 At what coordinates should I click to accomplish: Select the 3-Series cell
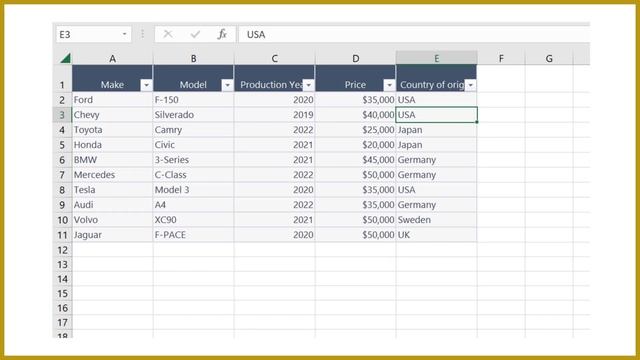coord(193,160)
